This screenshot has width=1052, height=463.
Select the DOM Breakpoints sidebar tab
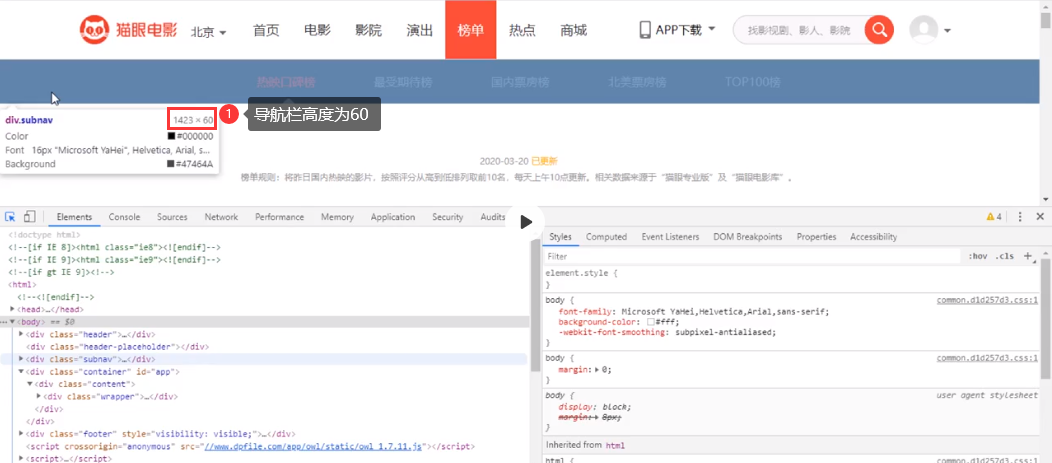(747, 237)
